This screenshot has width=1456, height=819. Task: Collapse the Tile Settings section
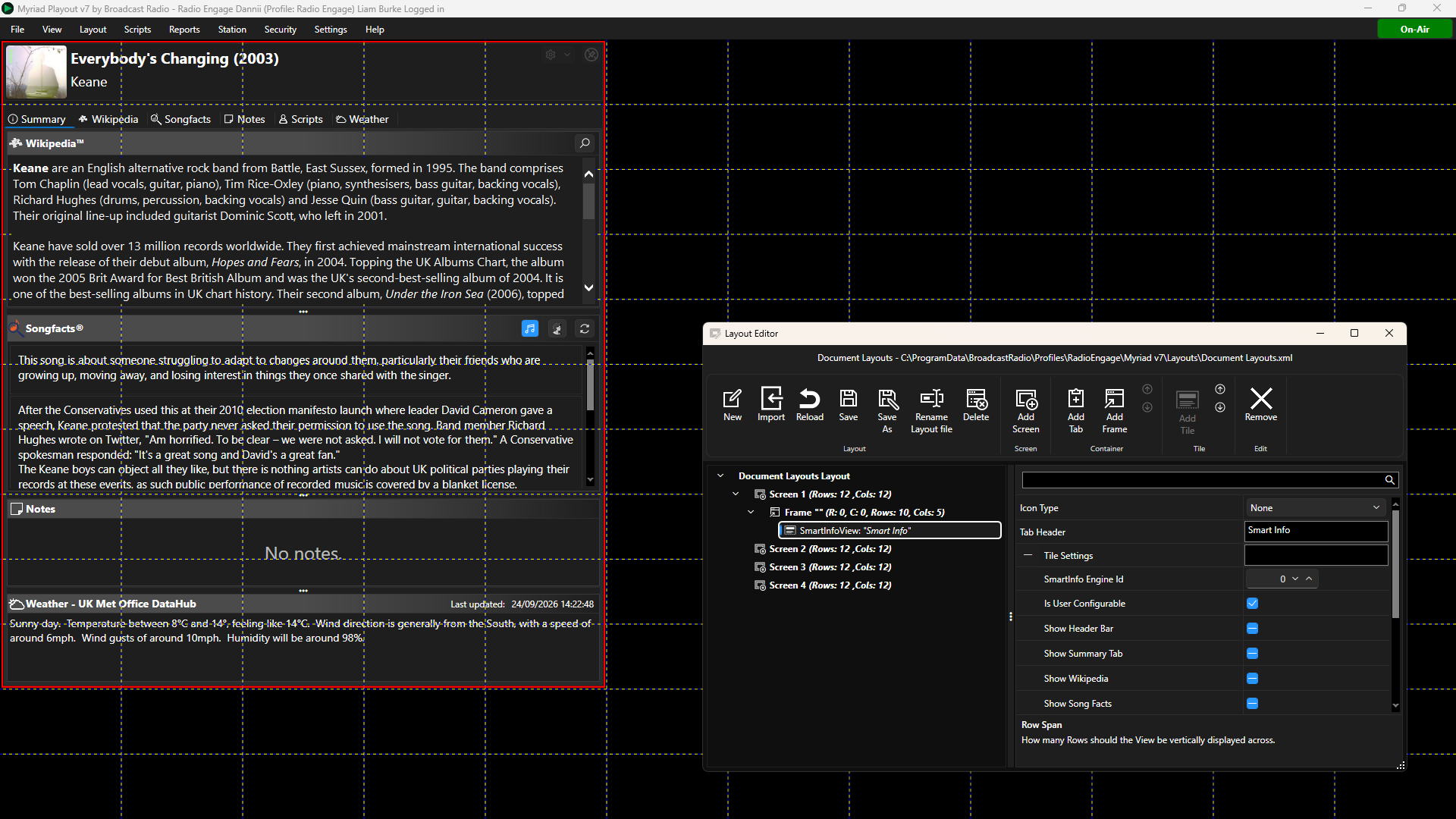point(1028,556)
